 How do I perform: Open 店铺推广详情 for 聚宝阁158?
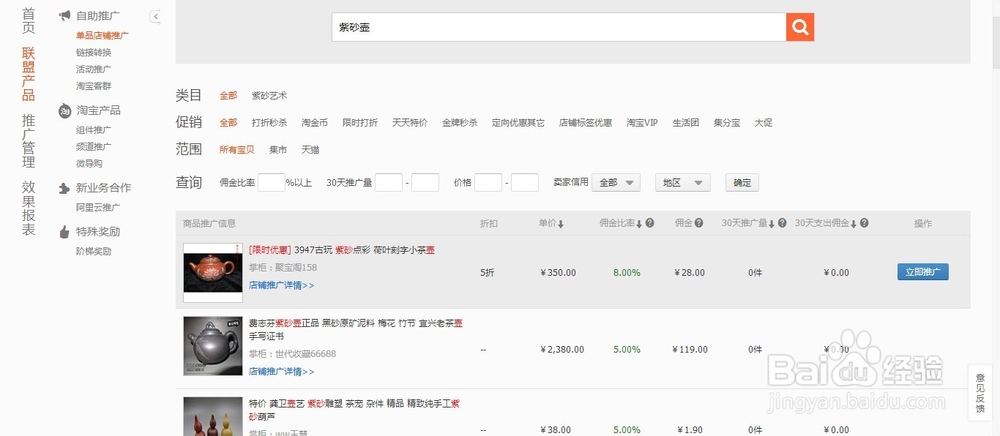(x=281, y=286)
